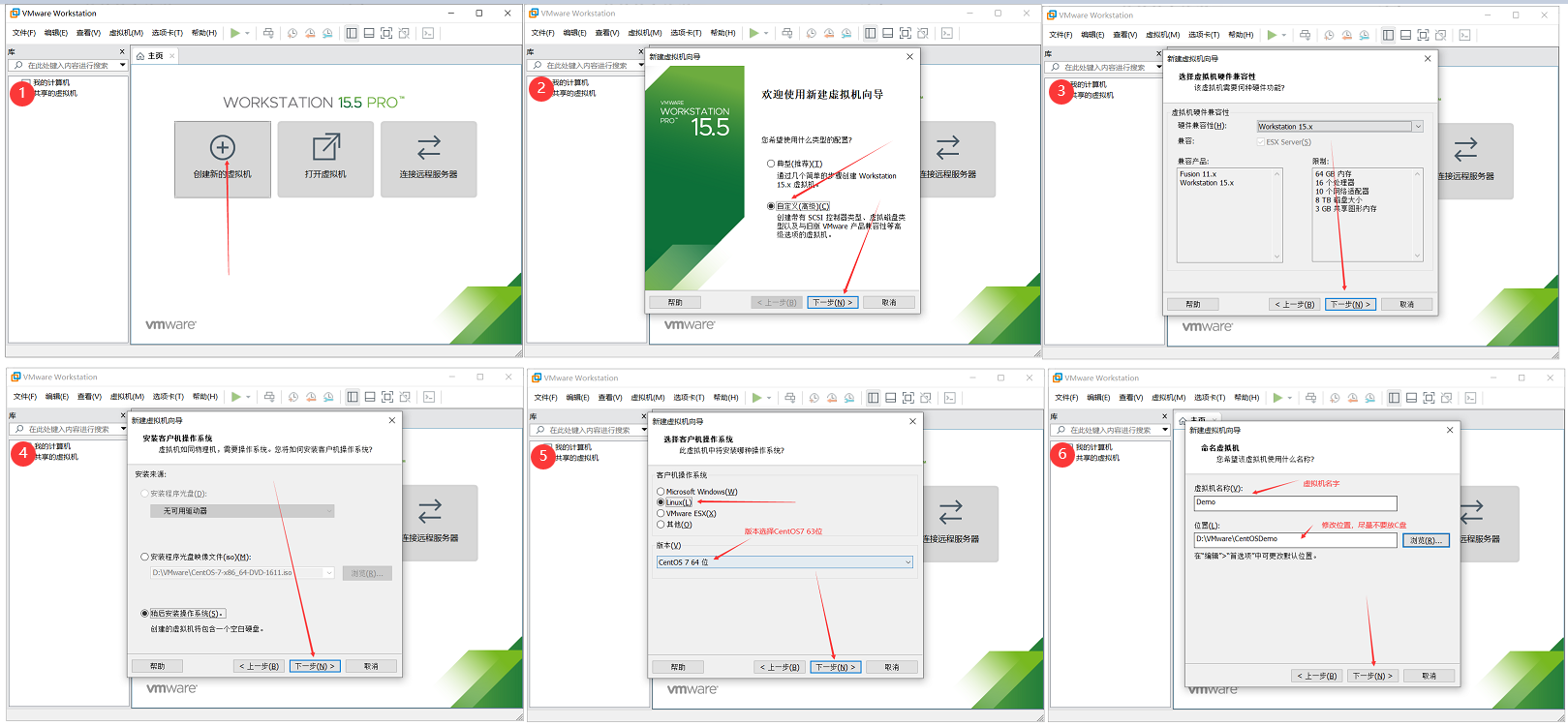Open the library search dropdown arrow in the 命名虚拟机 window
This screenshot has width=1568, height=726.
(1164, 431)
